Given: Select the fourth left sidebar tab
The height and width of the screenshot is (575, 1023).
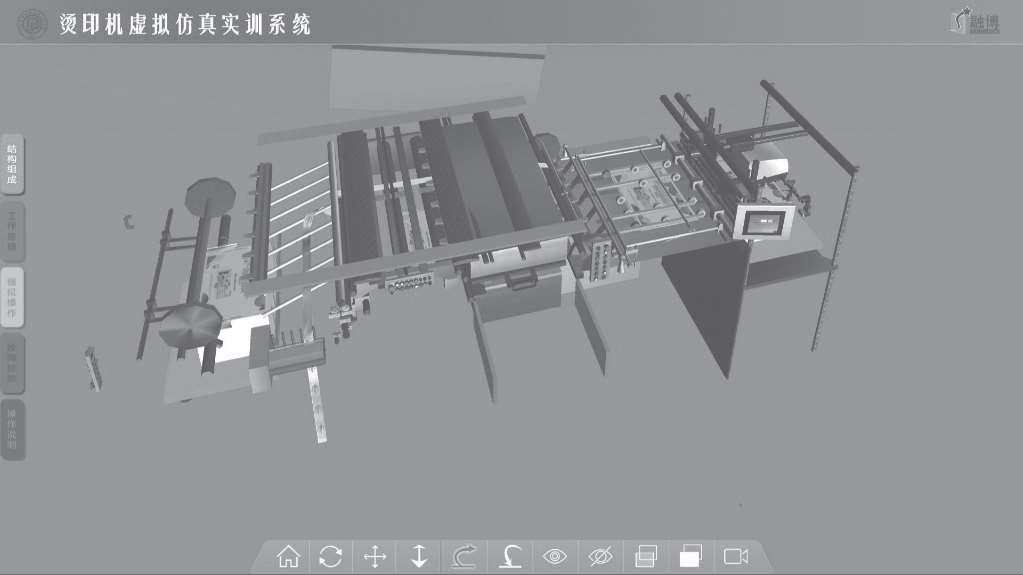Looking at the screenshot, I should [12, 363].
